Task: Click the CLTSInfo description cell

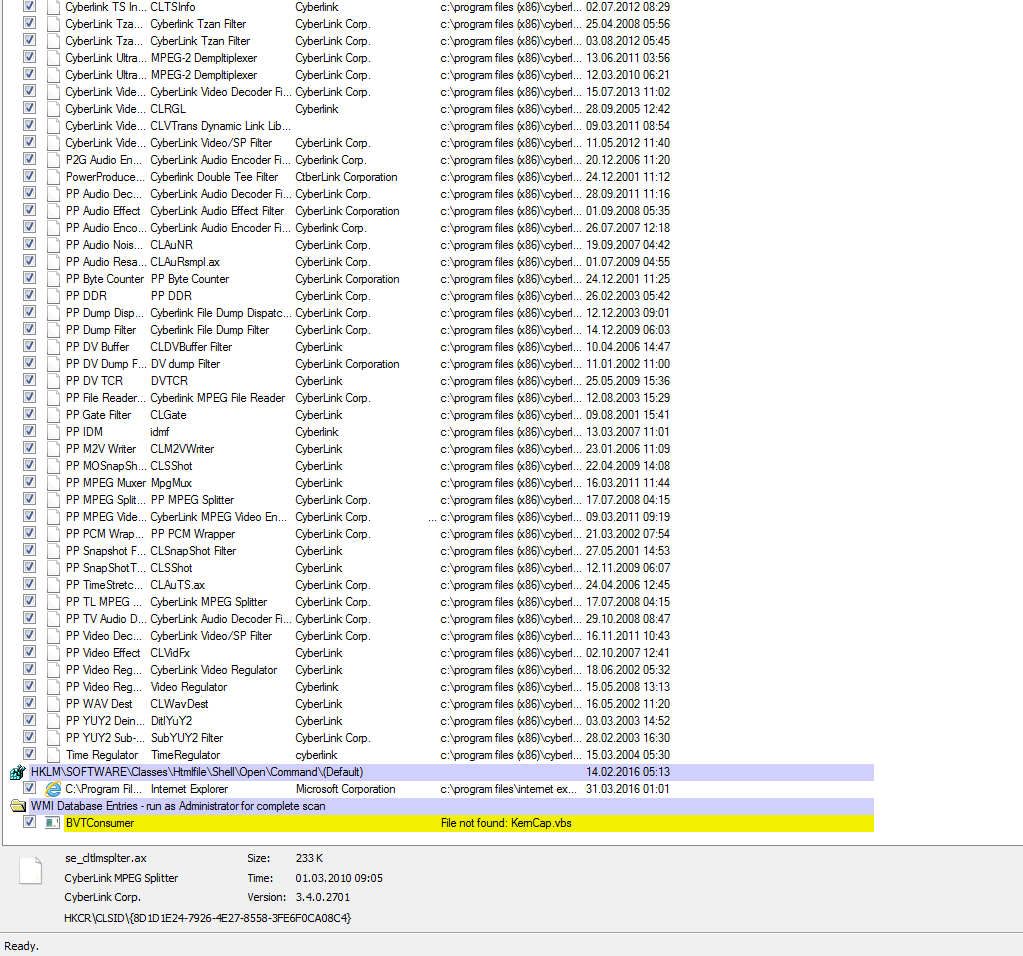Action: pyautogui.click(x=173, y=7)
